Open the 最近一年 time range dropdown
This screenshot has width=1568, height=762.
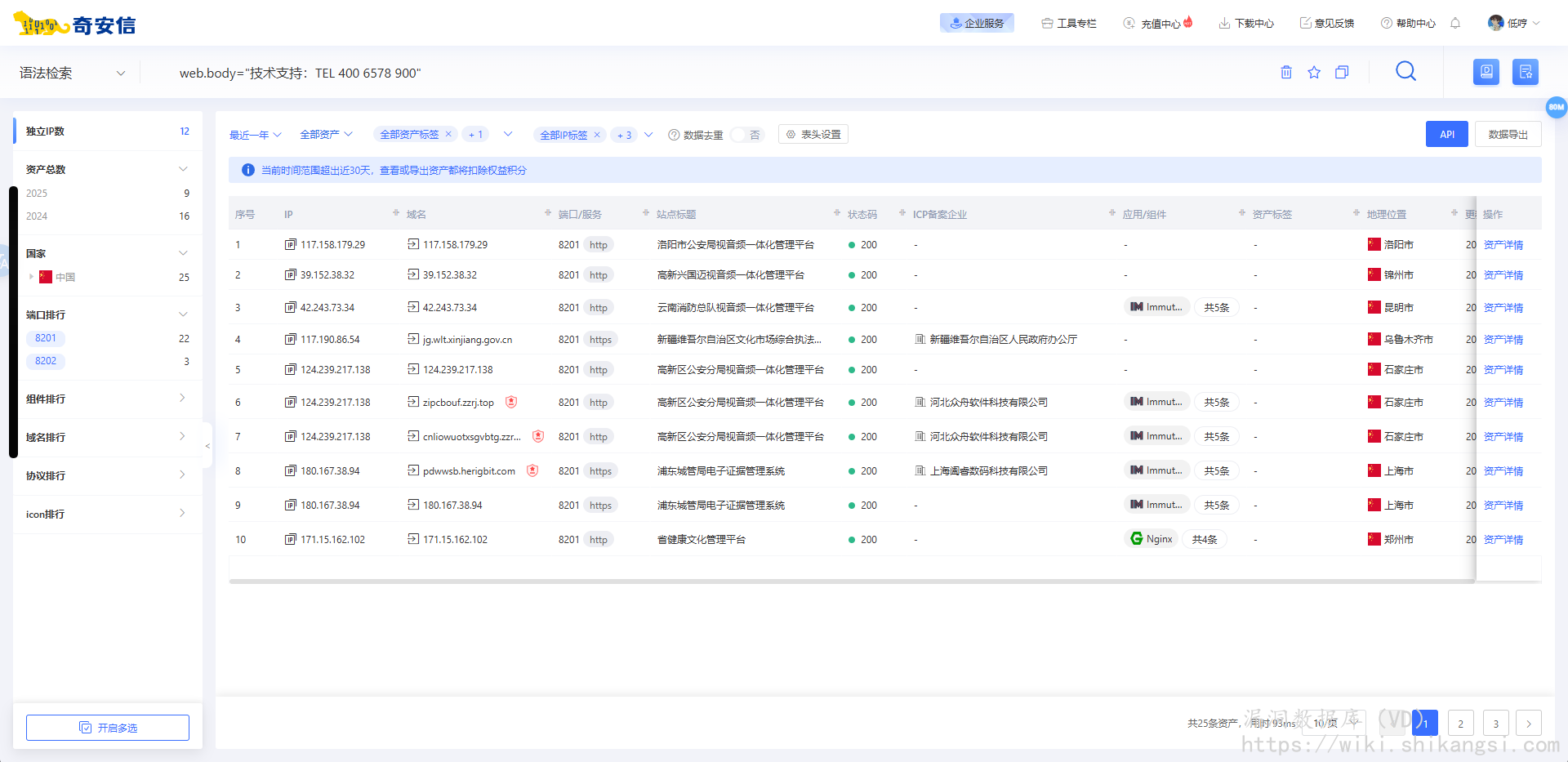pos(255,135)
